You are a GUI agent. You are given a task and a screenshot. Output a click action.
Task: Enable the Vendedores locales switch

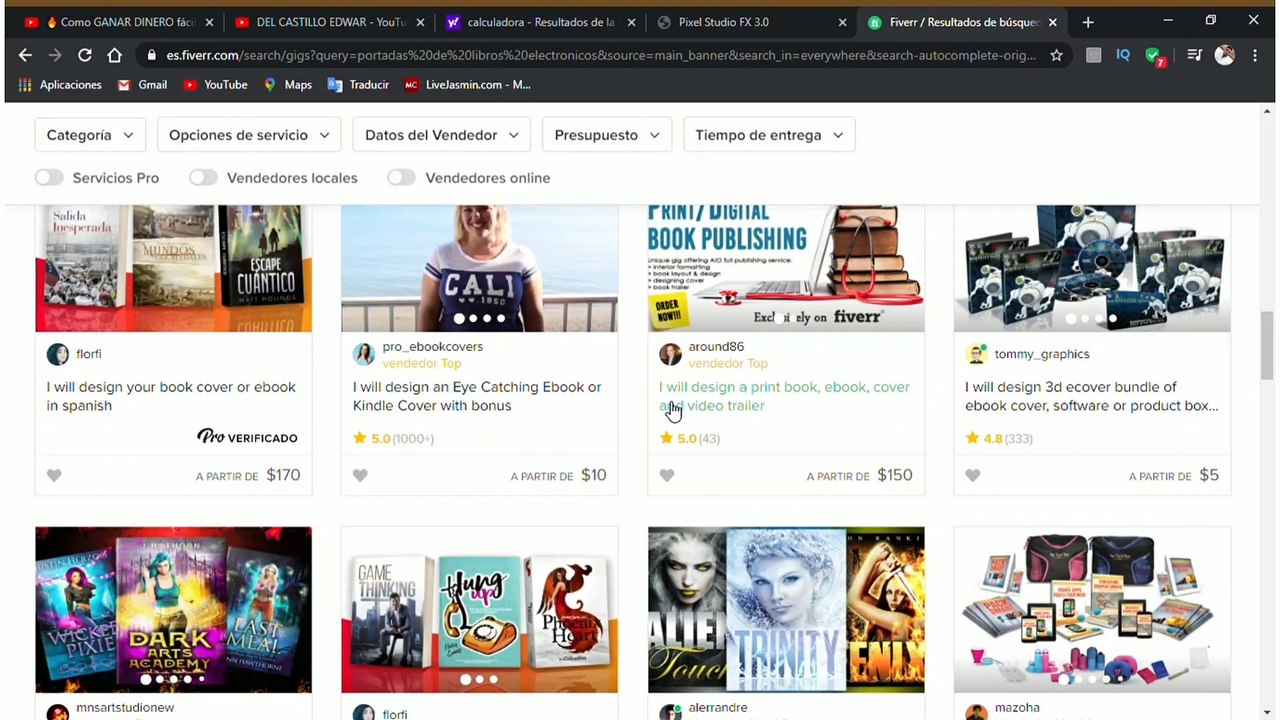[203, 178]
